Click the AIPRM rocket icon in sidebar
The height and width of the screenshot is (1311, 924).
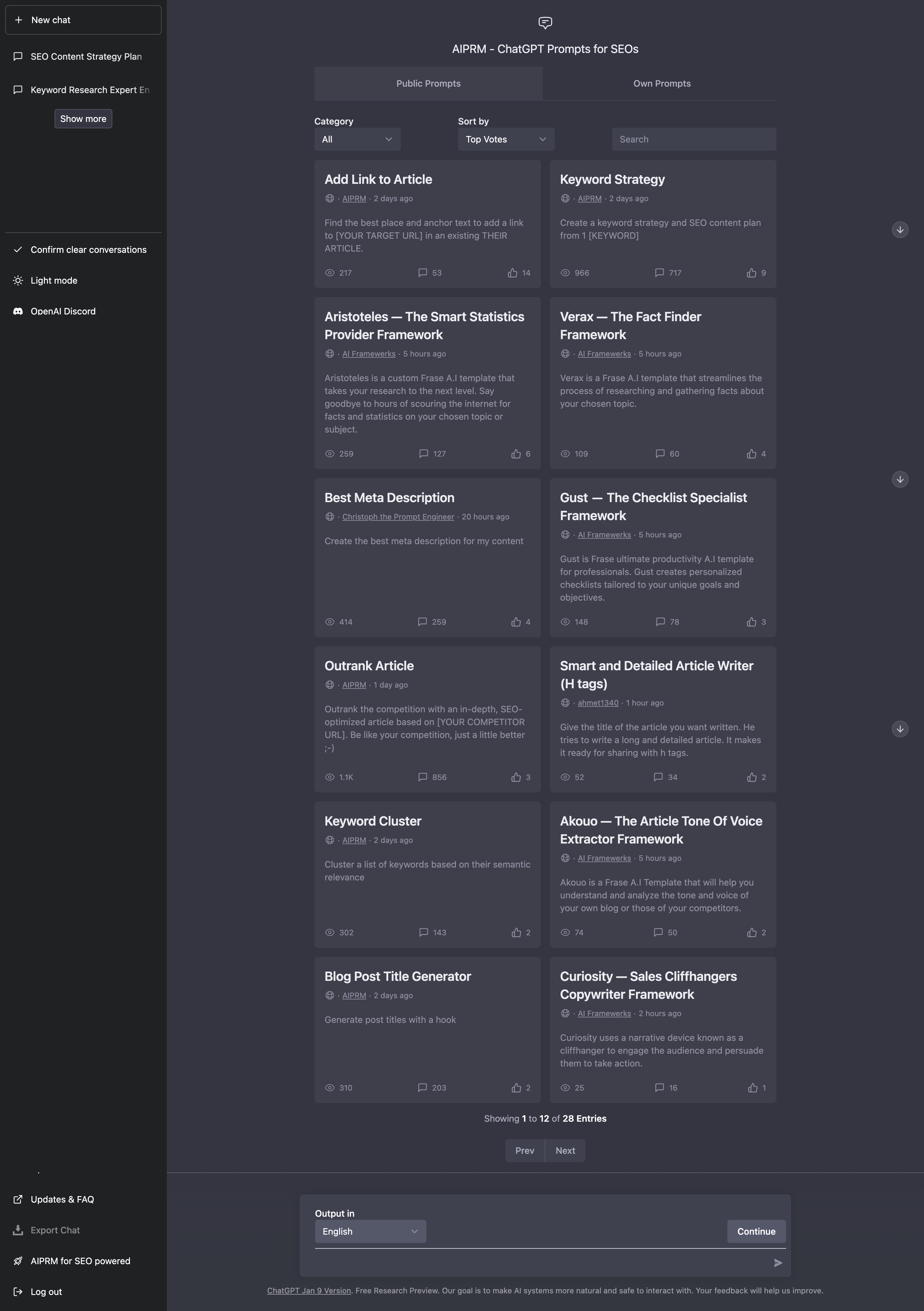click(18, 1261)
